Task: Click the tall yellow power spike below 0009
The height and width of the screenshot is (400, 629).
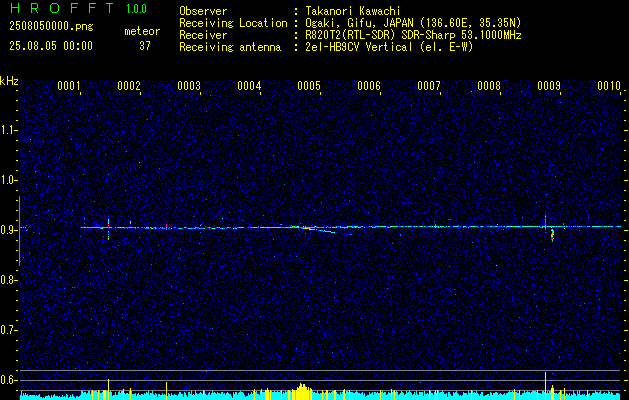Action: pyautogui.click(x=546, y=386)
